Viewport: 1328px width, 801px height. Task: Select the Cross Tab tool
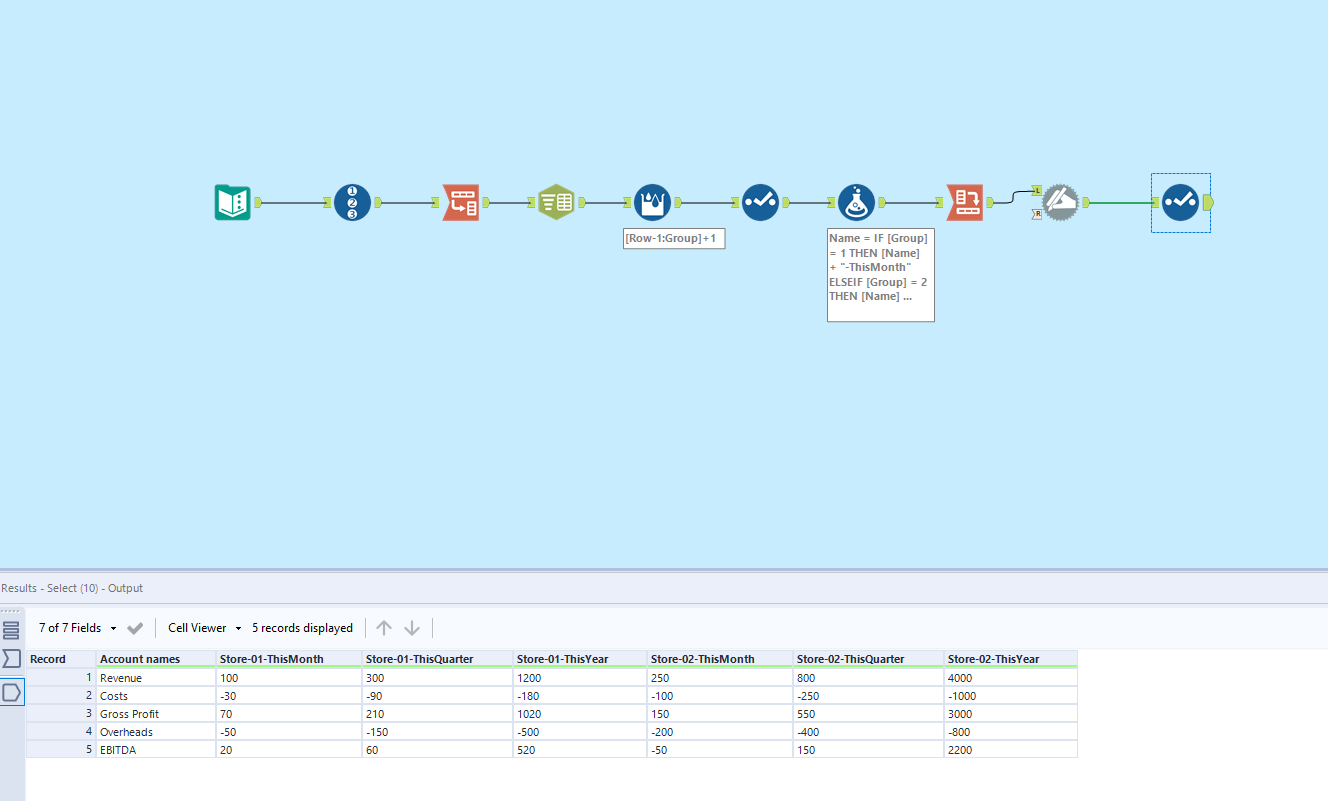965,202
